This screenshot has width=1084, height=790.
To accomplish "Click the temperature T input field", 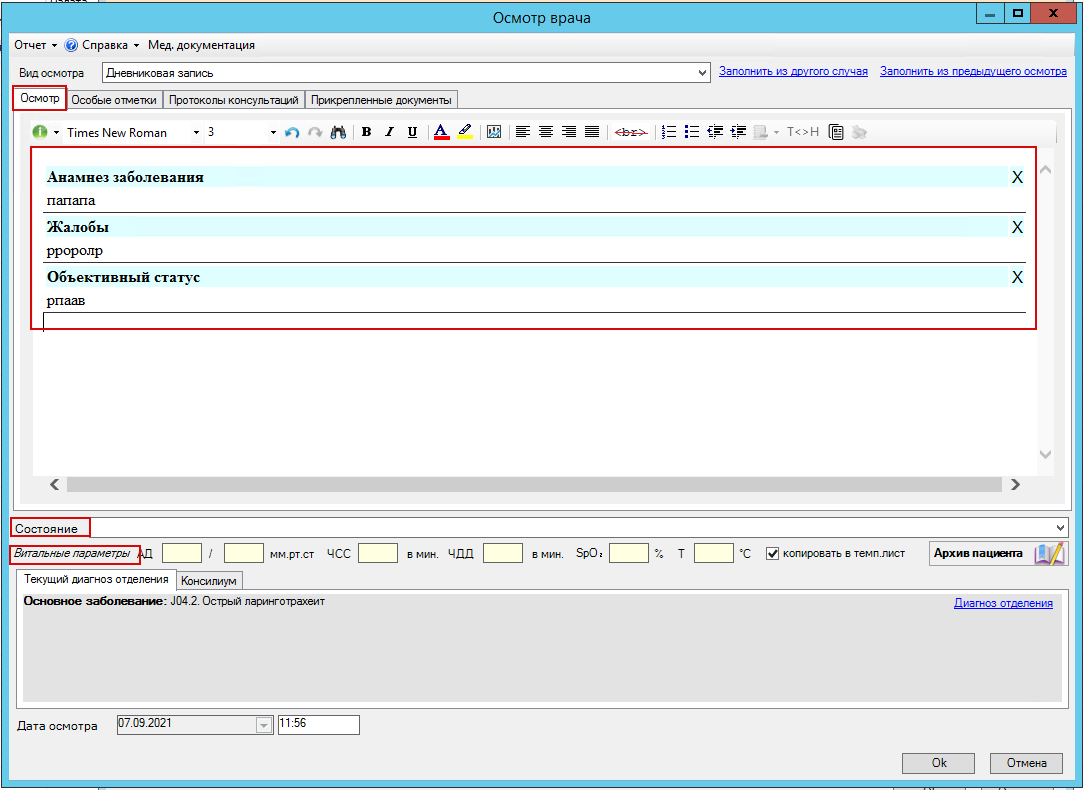I will click(x=713, y=553).
